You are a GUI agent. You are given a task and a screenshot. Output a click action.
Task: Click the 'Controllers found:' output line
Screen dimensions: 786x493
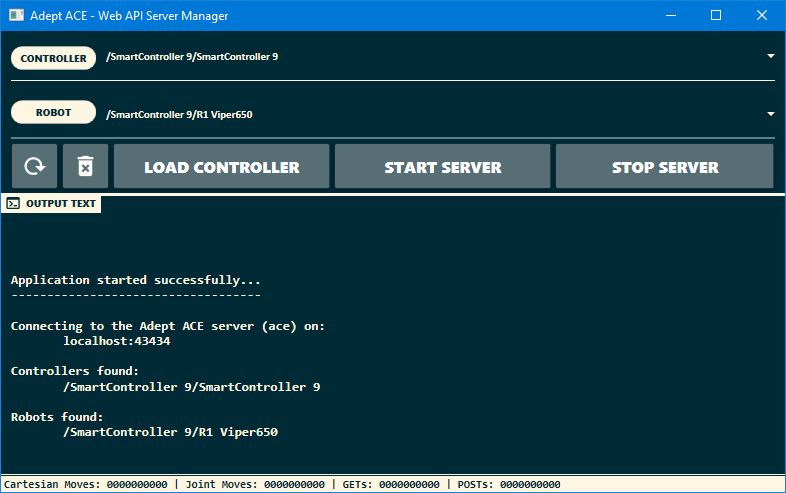click(75, 371)
